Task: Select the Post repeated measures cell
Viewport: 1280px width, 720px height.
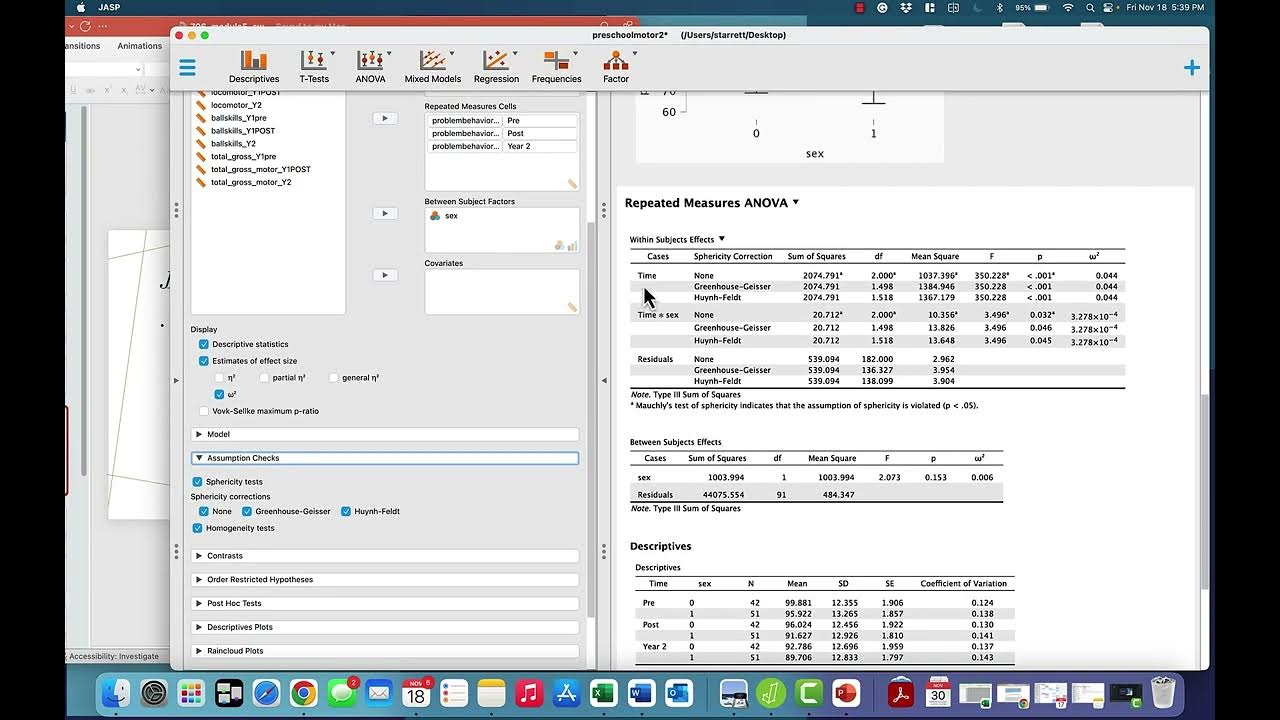Action: point(541,133)
